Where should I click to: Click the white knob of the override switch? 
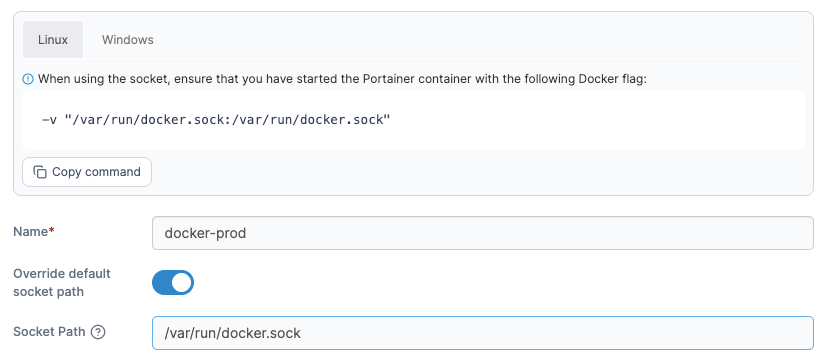(x=182, y=283)
